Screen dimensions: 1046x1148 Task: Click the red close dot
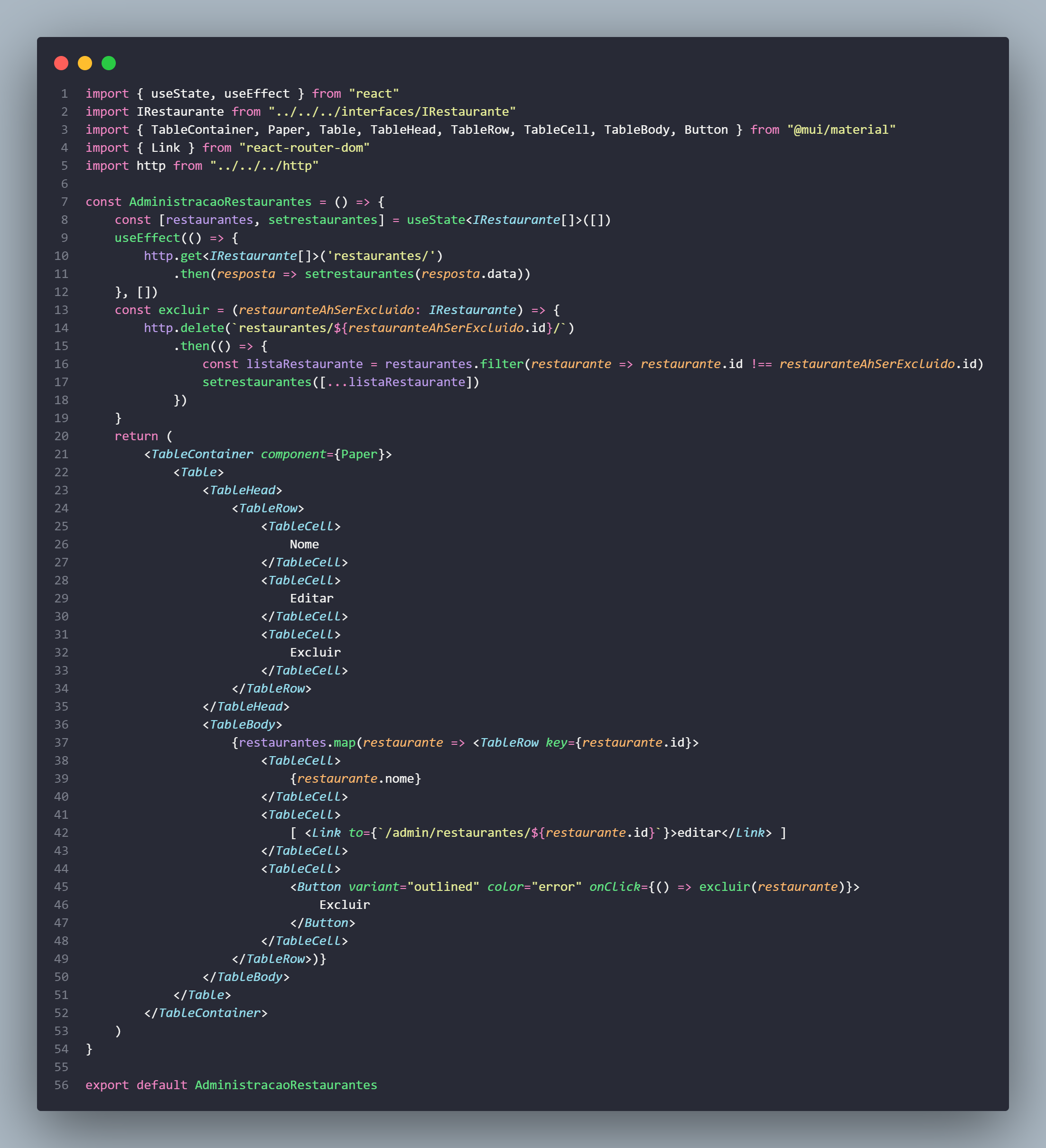61,63
